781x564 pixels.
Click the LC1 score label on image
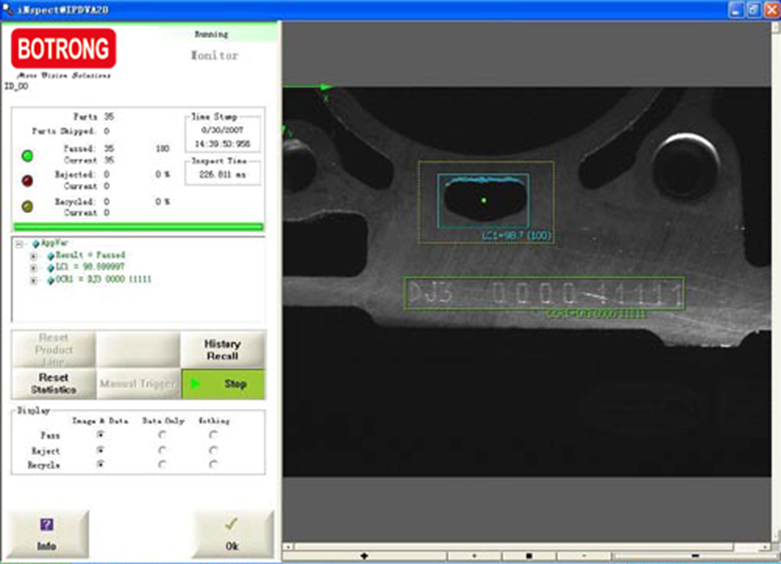click(517, 235)
